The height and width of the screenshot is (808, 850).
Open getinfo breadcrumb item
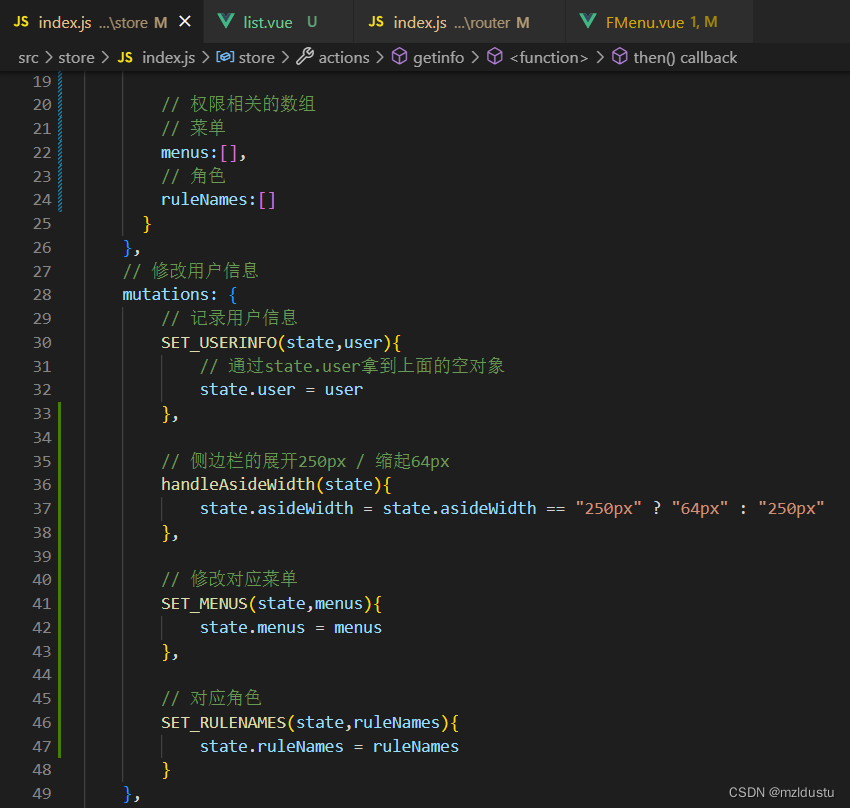[439, 57]
